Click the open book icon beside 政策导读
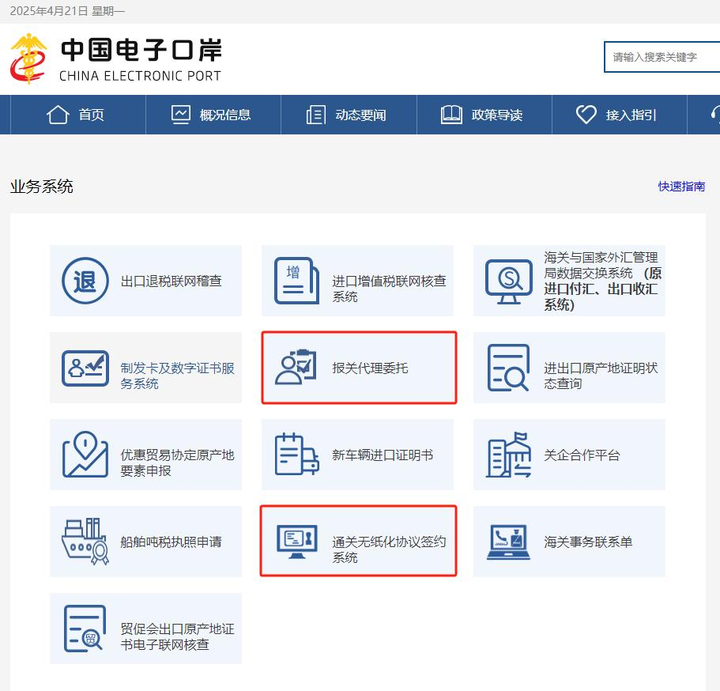The width and height of the screenshot is (720, 691). [451, 114]
